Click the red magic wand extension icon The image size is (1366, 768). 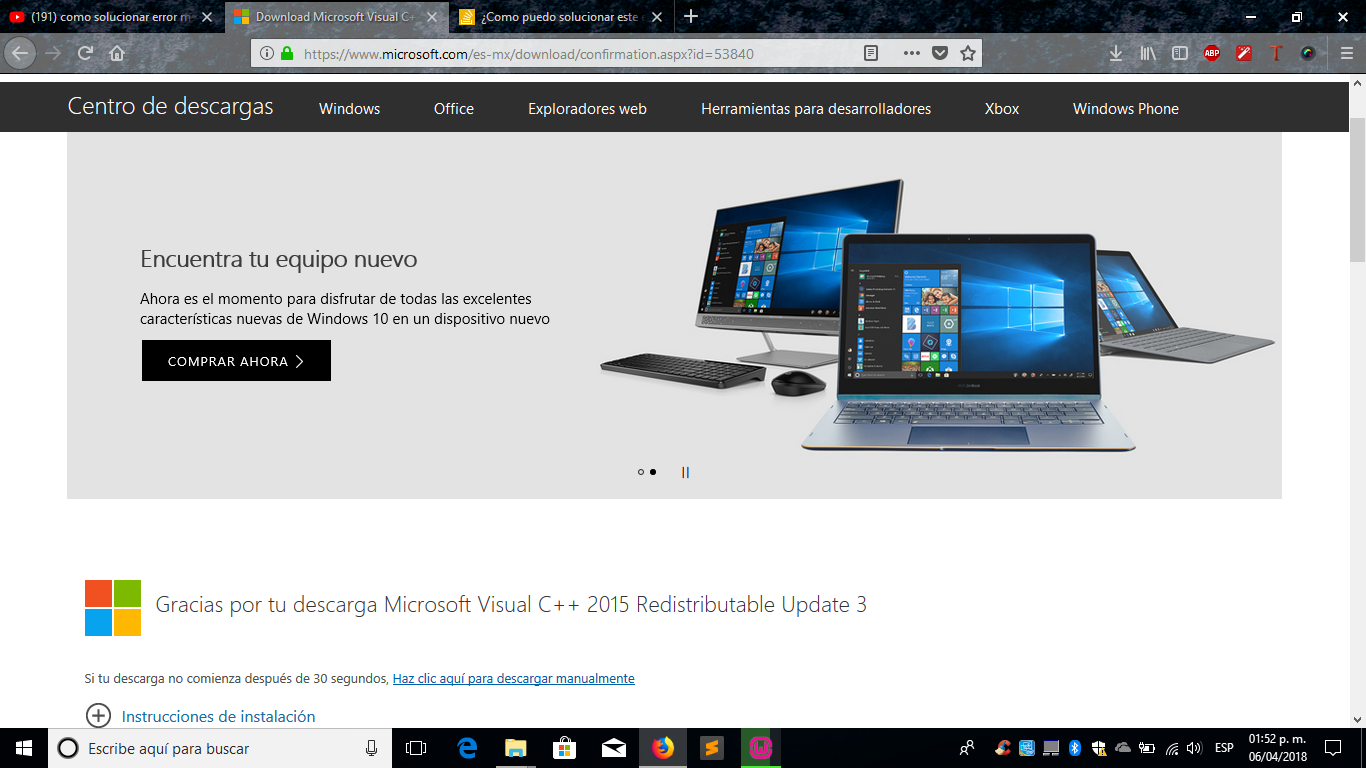coord(1244,53)
